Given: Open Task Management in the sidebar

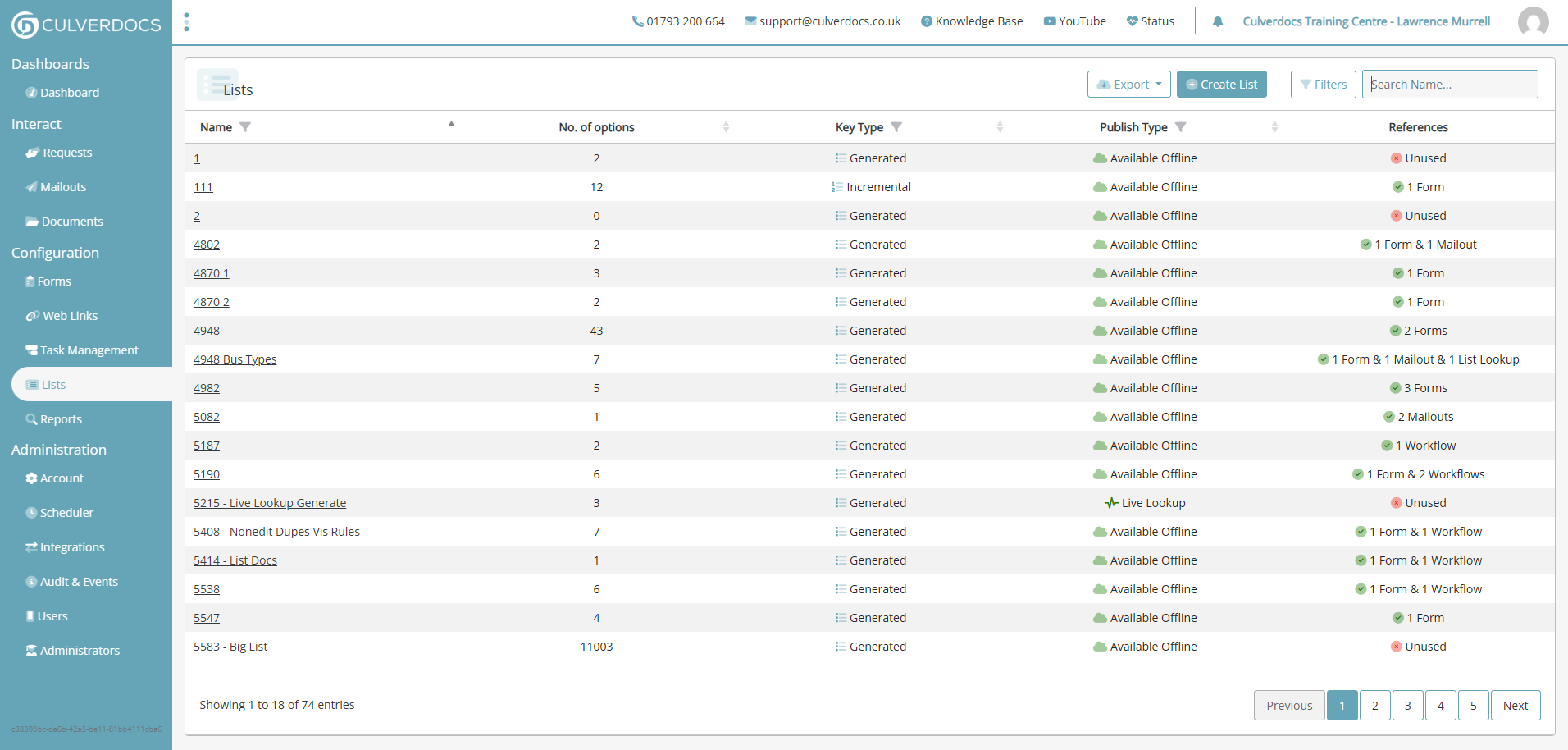Looking at the screenshot, I should (89, 350).
